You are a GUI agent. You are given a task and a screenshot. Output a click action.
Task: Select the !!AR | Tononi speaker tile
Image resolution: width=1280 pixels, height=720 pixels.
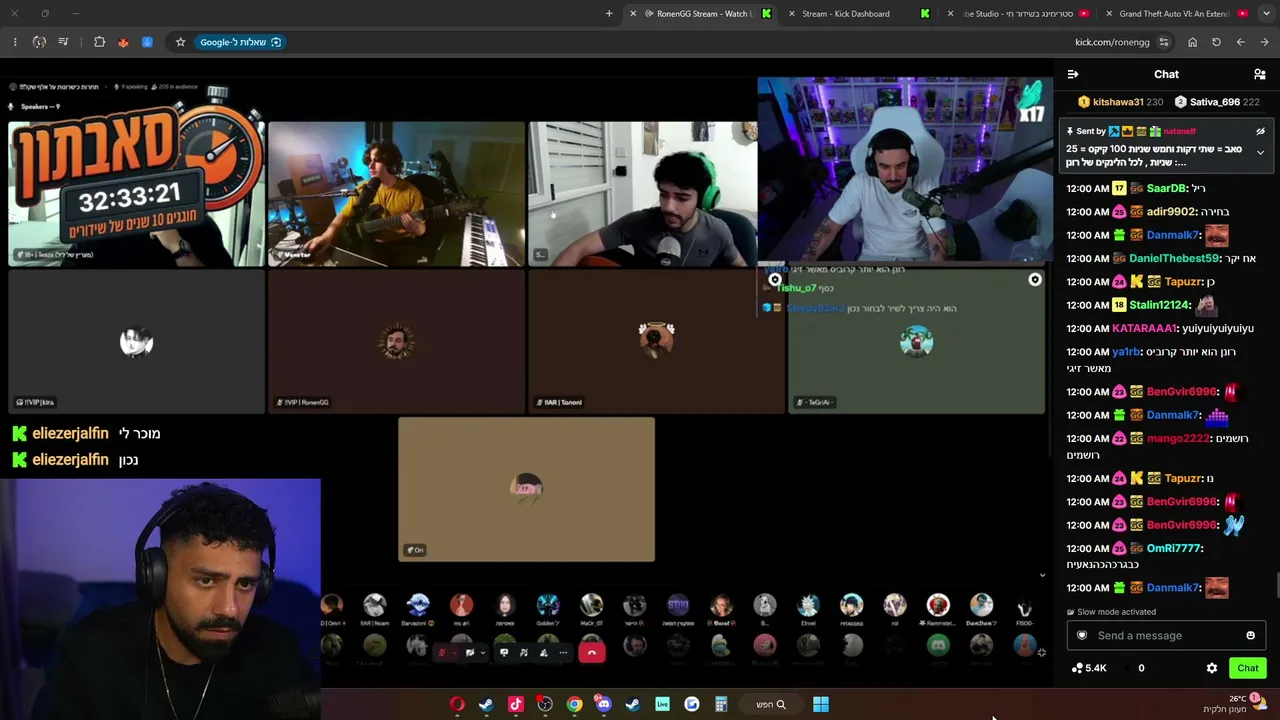(x=656, y=341)
